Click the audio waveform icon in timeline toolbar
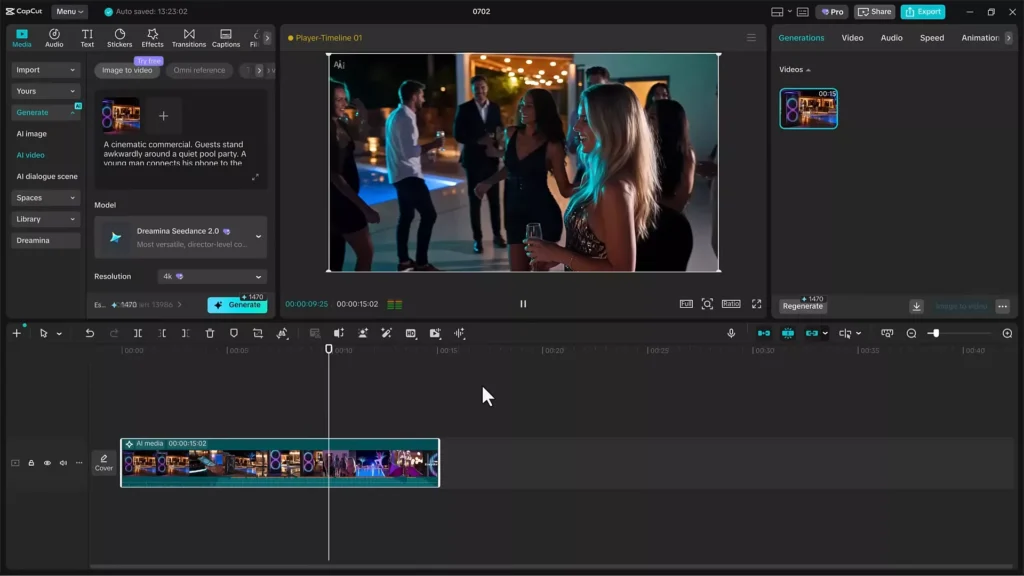This screenshot has height=576, width=1024. click(459, 333)
